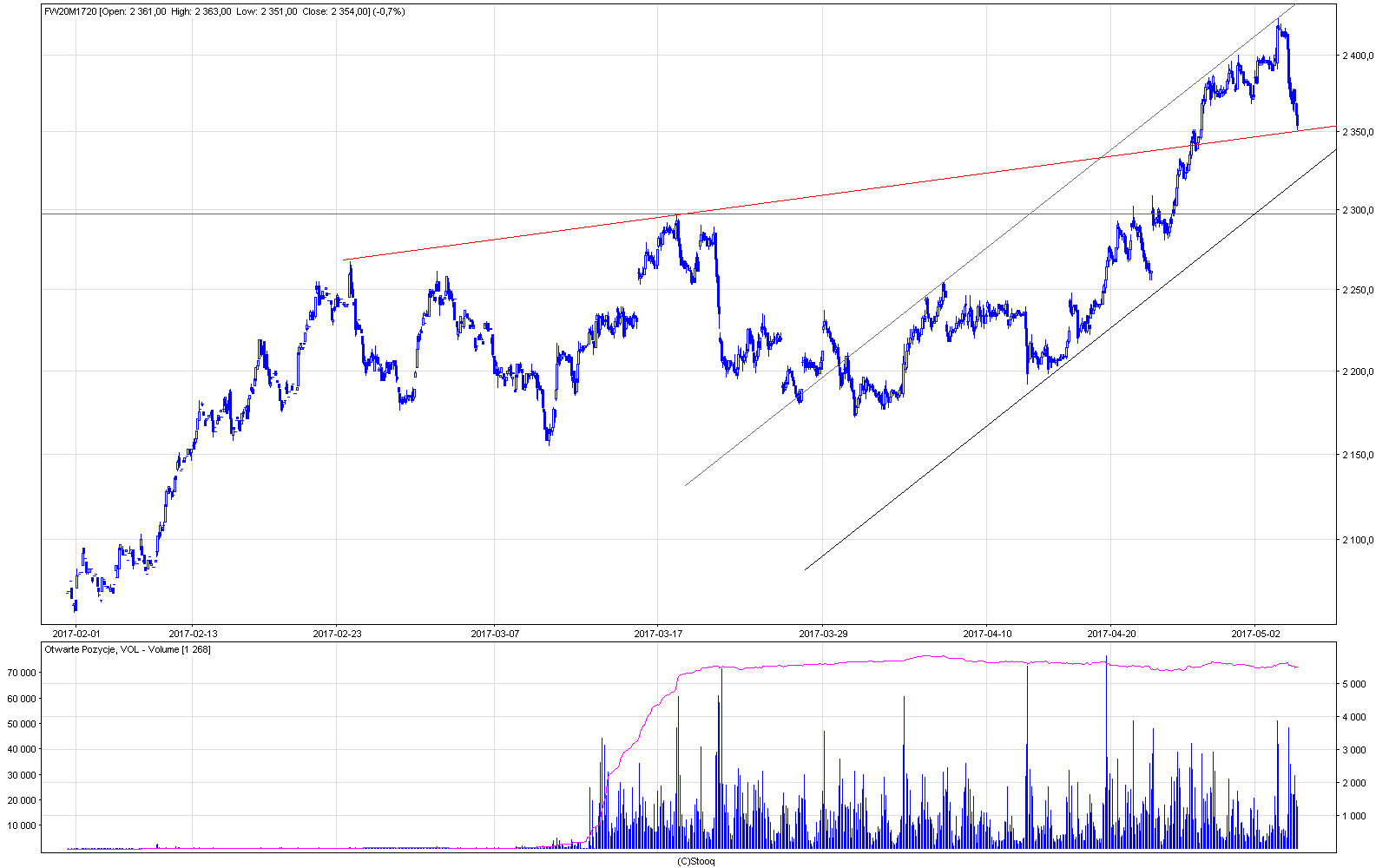Click the 3 000 volume axis label
Viewport: 1389px width, 868px height.
point(1354,750)
